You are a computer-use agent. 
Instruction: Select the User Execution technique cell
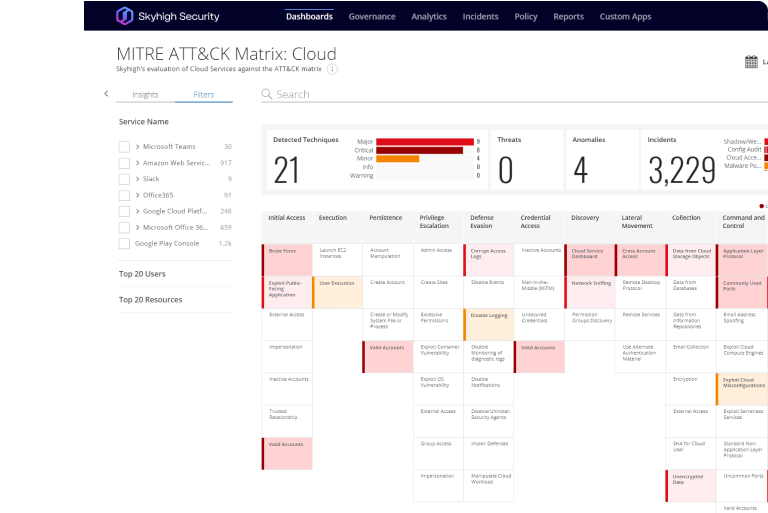(337, 292)
